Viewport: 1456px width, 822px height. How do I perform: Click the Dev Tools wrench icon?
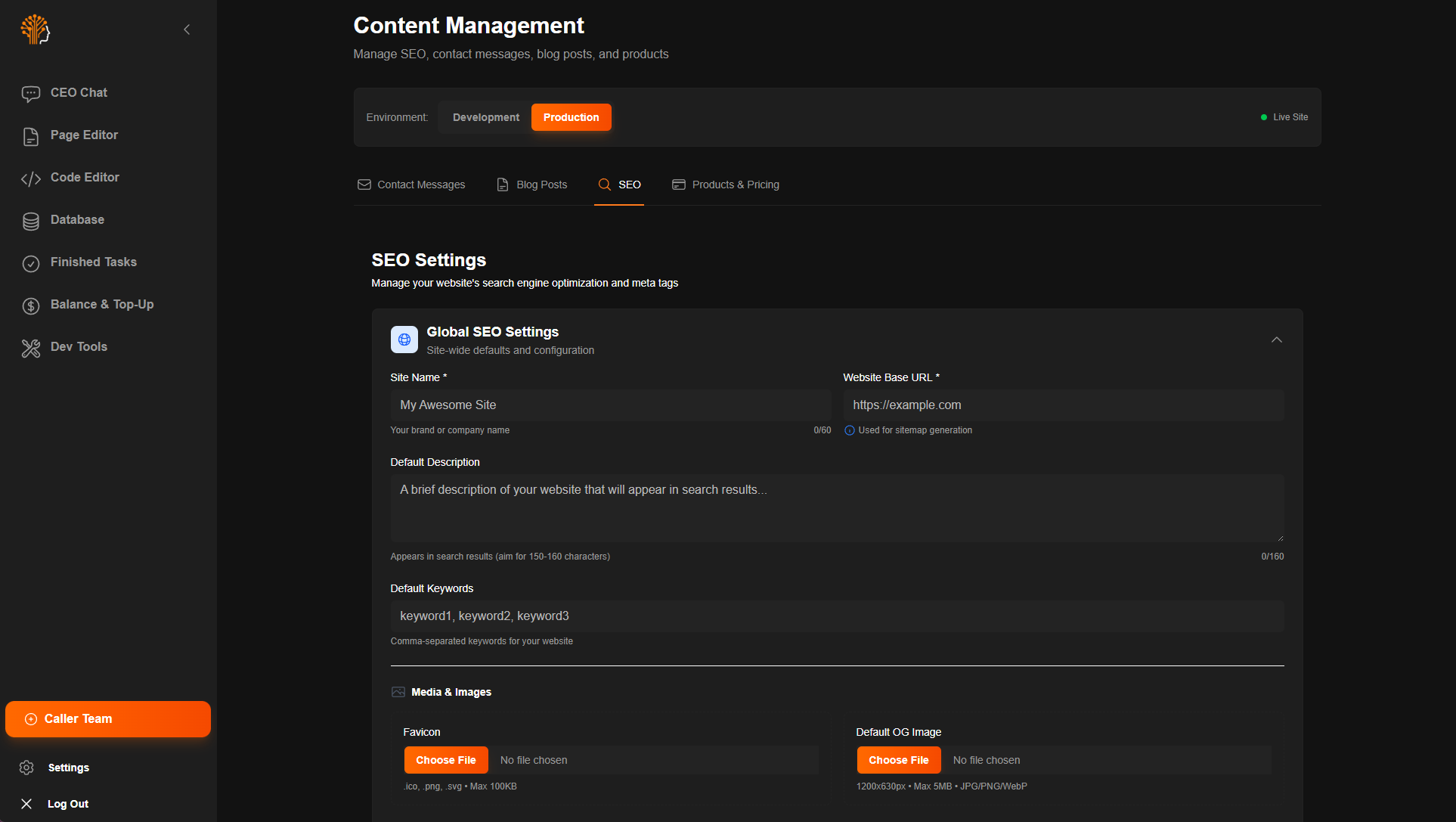[x=30, y=348]
